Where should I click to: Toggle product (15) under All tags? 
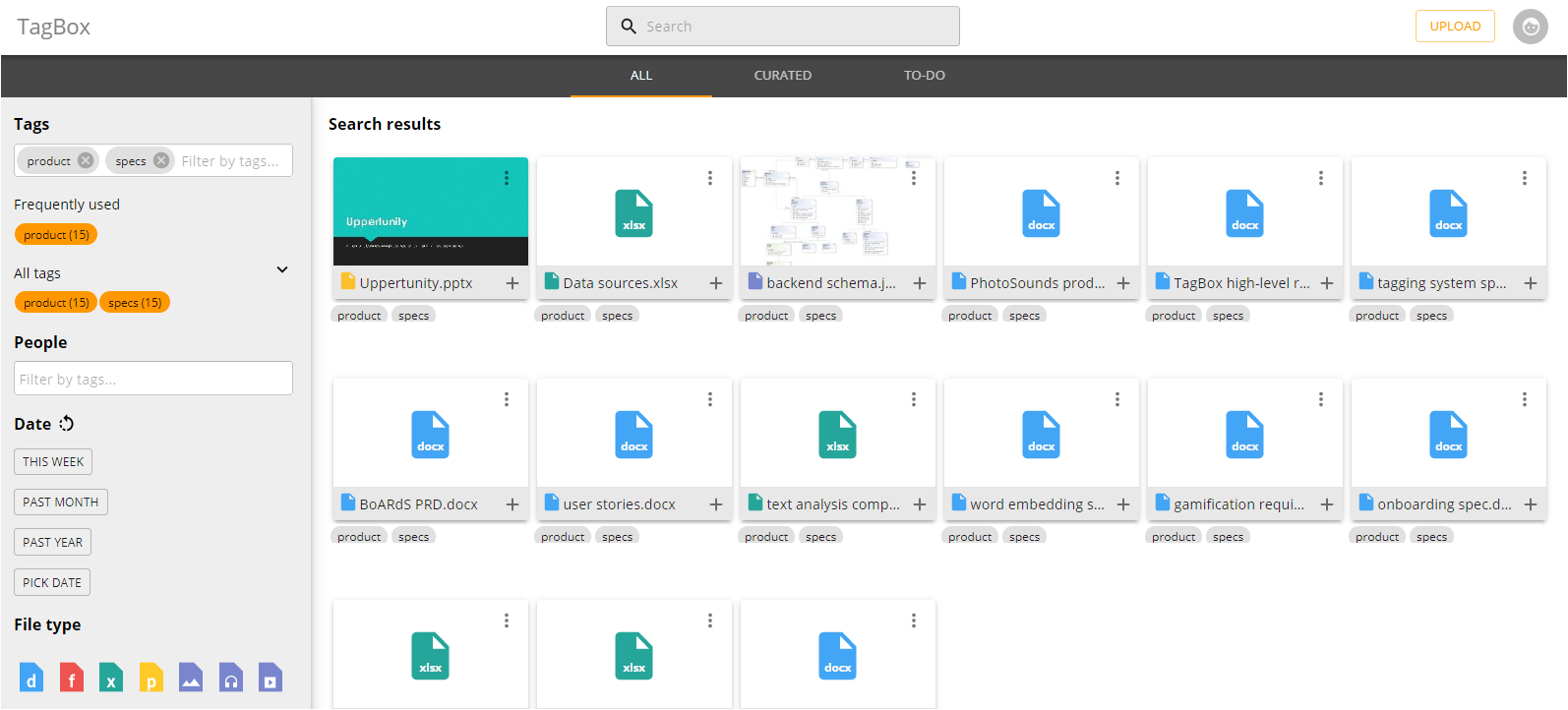point(56,303)
